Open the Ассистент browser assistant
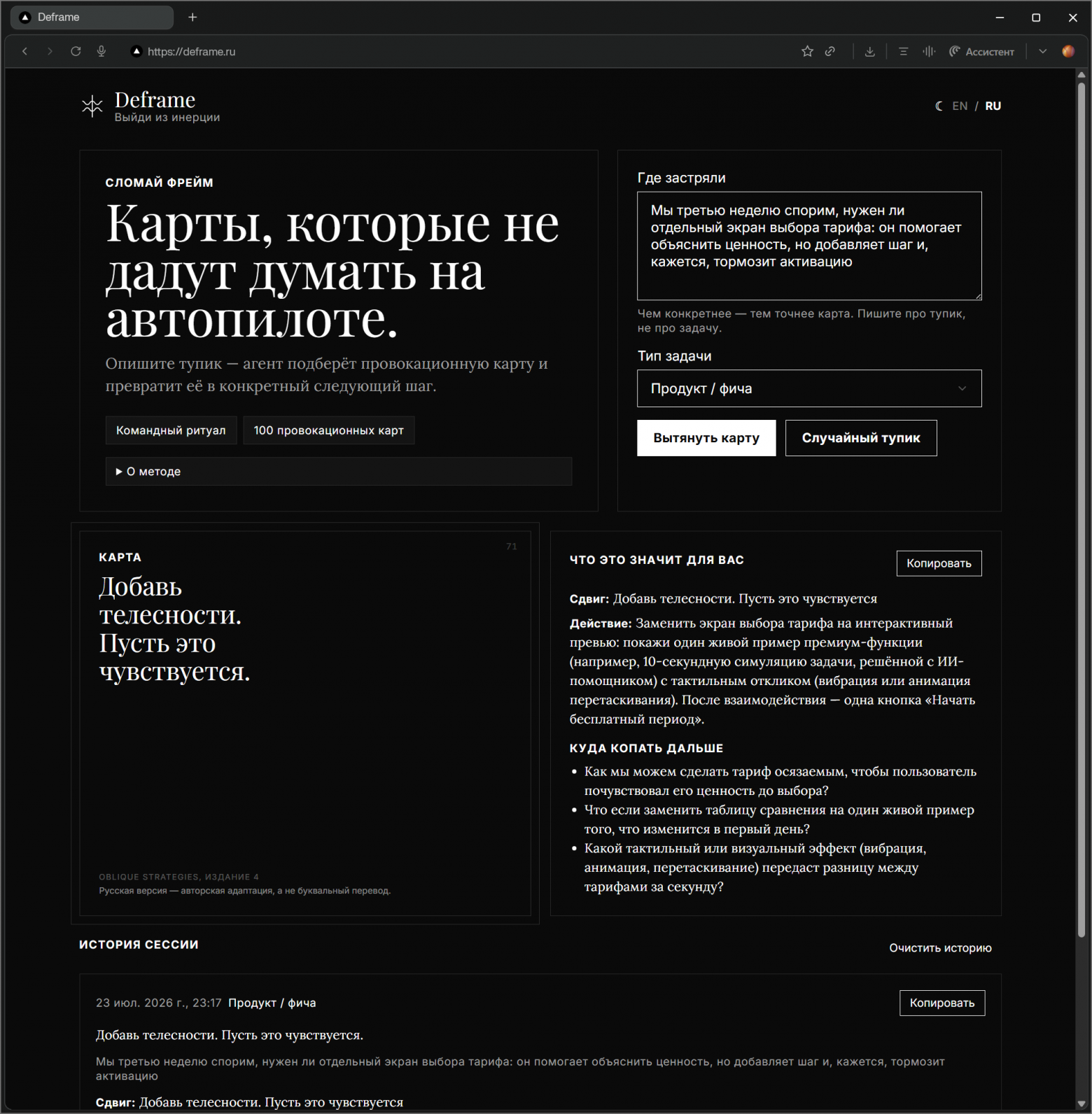The height and width of the screenshot is (1114, 1092). point(981,51)
